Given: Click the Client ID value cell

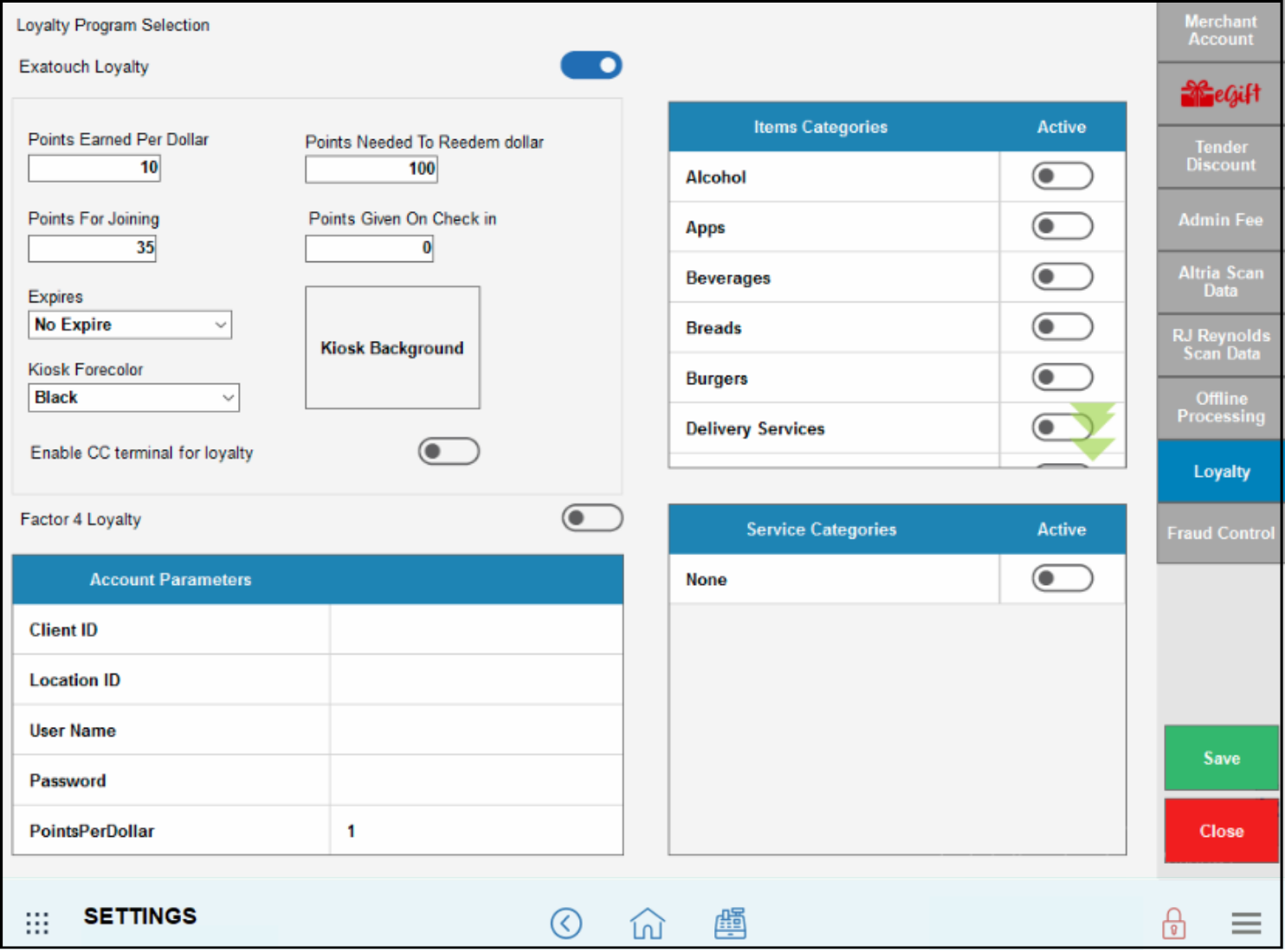Looking at the screenshot, I should (476, 630).
